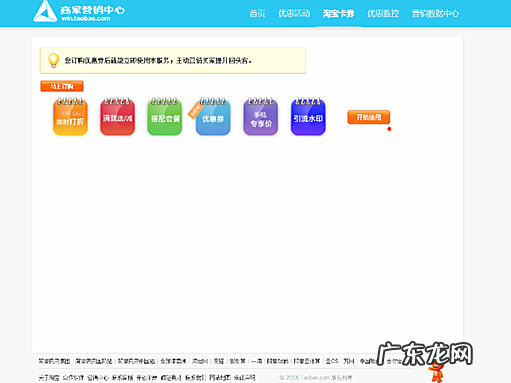
Task: Open the 搭配套餐 green calendar icon
Action: pos(165,117)
